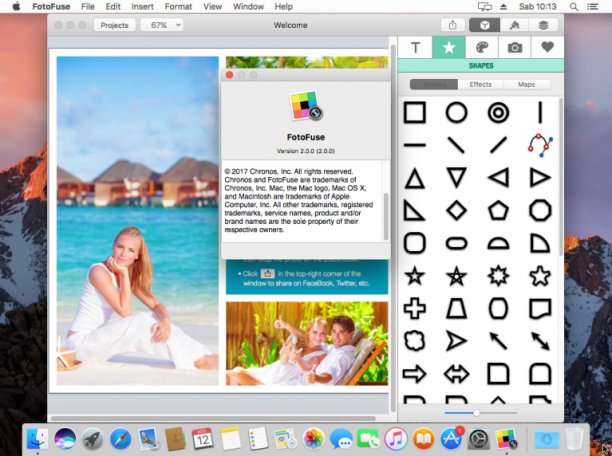Insert the pentagon shape
The height and width of the screenshot is (456, 612).
(x=498, y=210)
